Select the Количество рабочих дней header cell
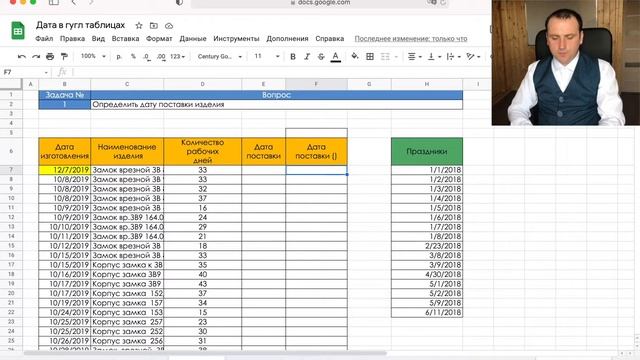The image size is (640, 360). pyautogui.click(x=202, y=151)
